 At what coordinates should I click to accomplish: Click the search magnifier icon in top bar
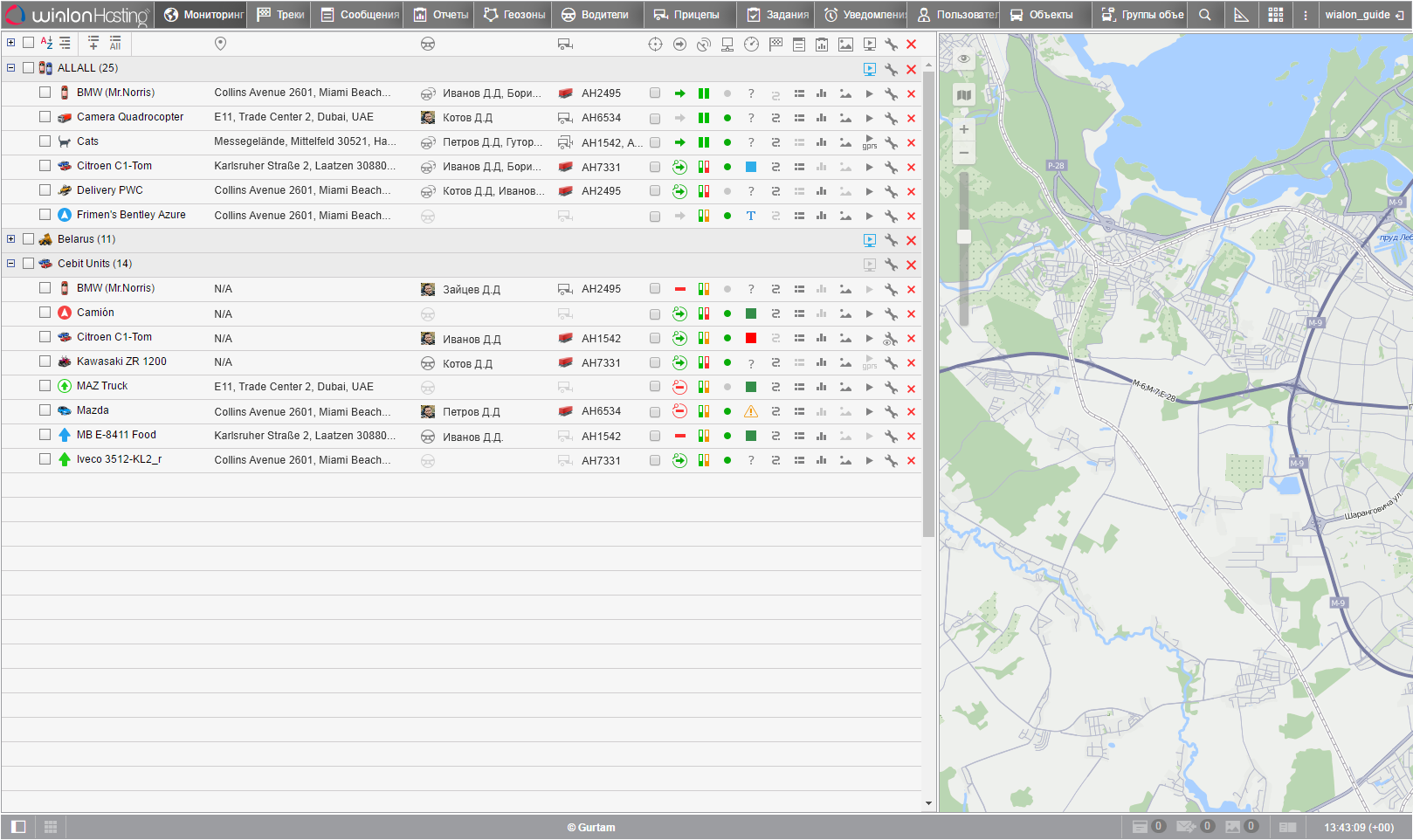[x=1204, y=15]
